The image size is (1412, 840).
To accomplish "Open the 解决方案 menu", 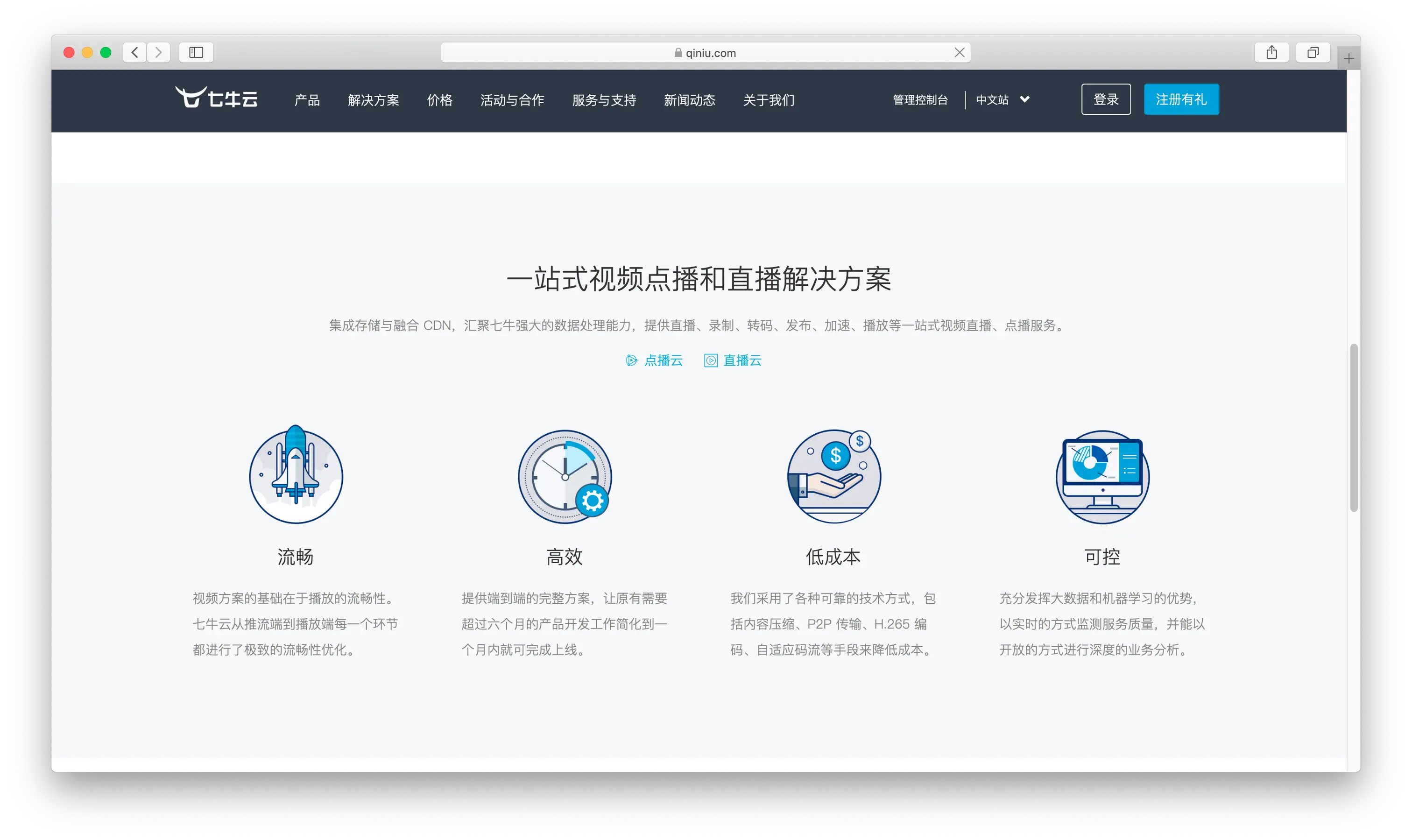I will pos(374,99).
